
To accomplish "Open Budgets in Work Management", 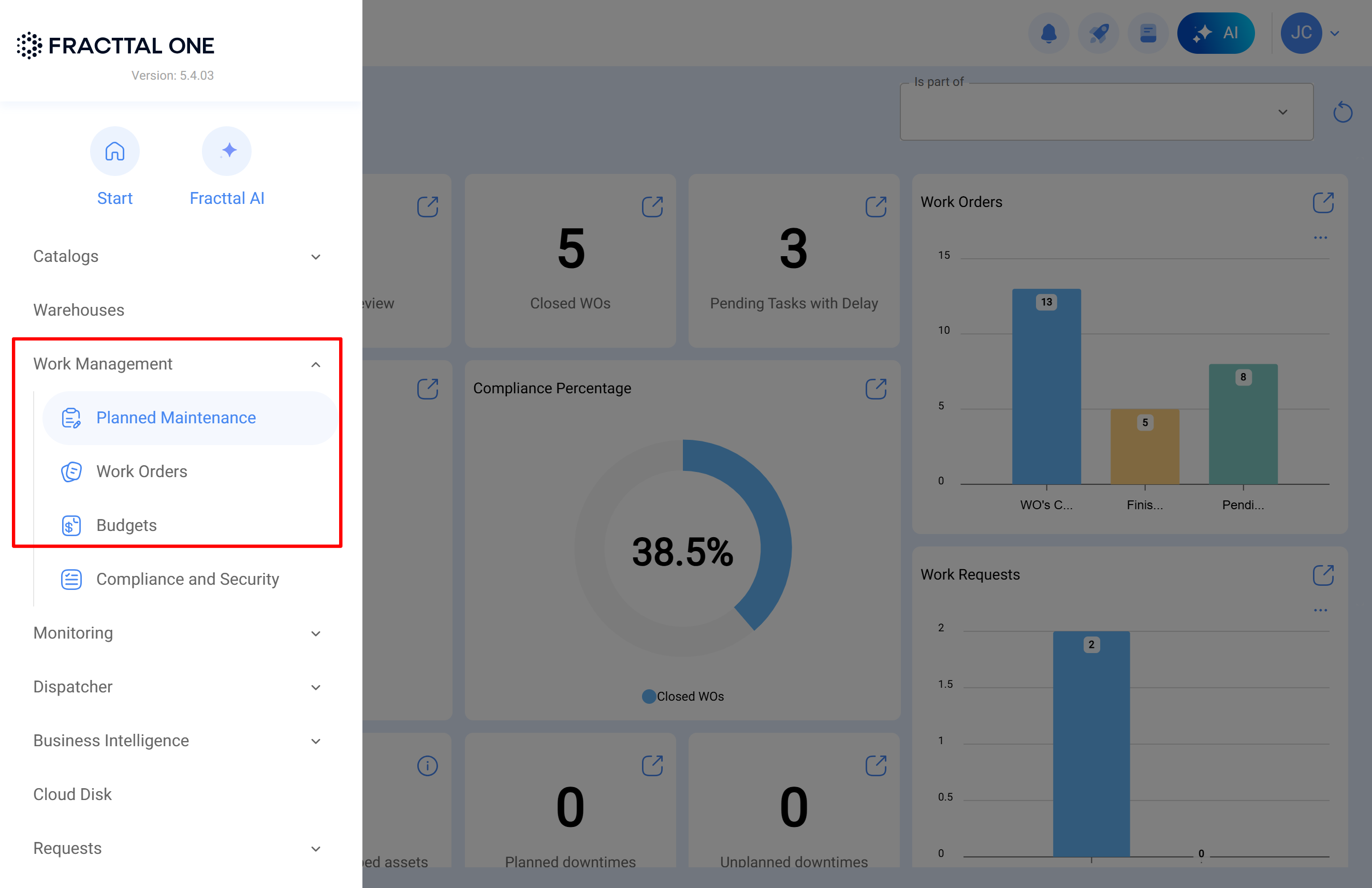I will coord(126,525).
